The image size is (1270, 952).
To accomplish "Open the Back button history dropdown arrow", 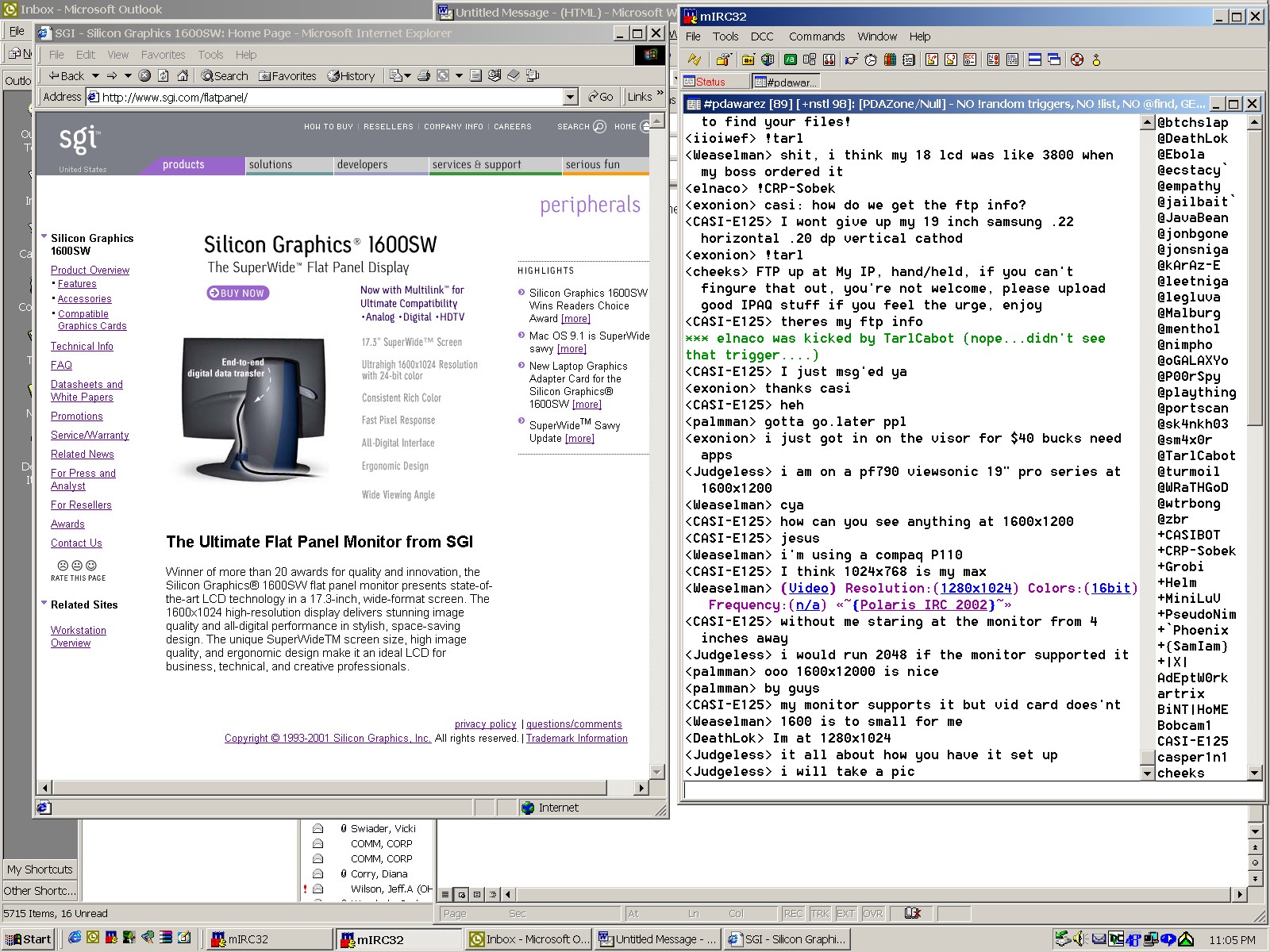I will (x=96, y=76).
